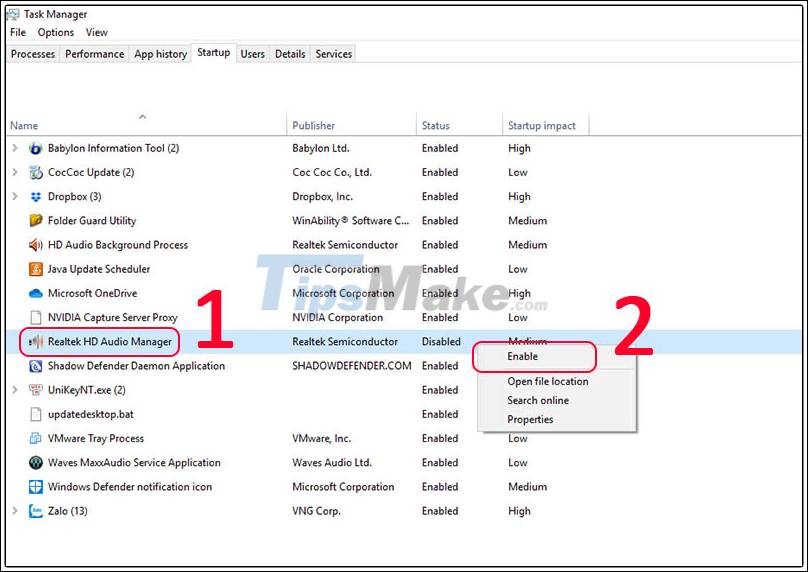Viewport: 808px width, 572px height.
Task: Click the Windows Defender notification shield icon
Action: (x=36, y=487)
